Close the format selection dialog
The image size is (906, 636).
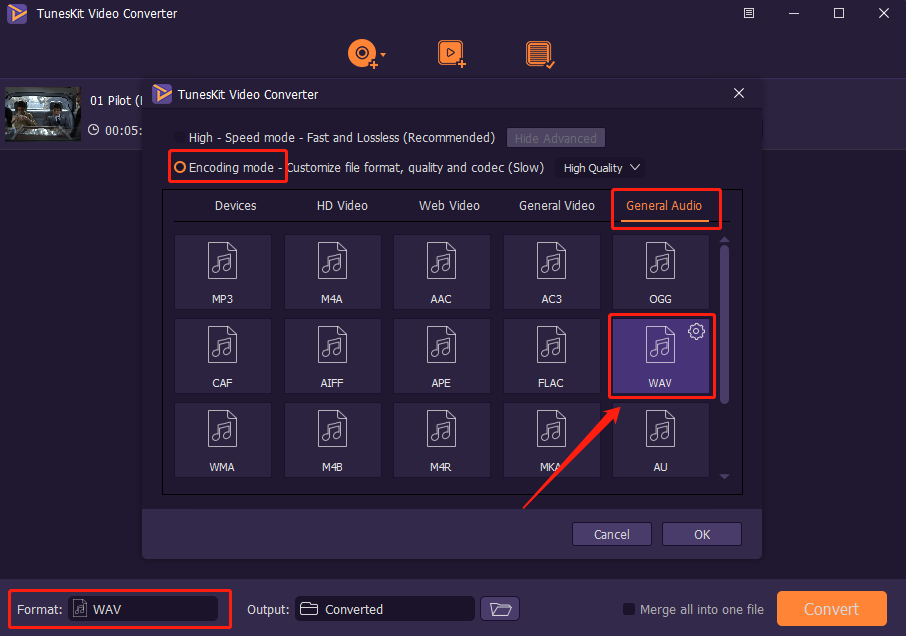click(738, 93)
